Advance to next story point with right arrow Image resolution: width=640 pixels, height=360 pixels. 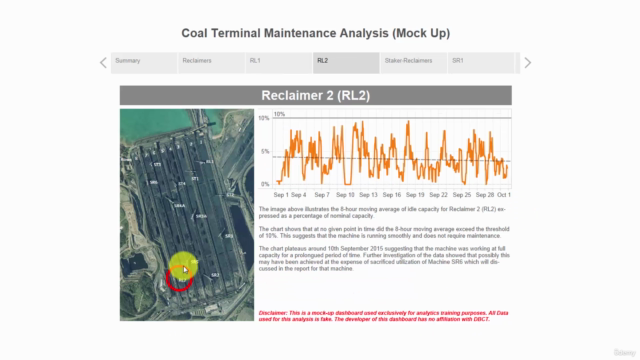pyautogui.click(x=528, y=62)
